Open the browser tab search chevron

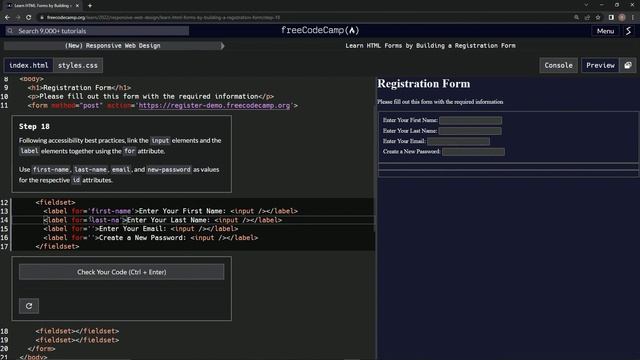click(x=586, y=5)
